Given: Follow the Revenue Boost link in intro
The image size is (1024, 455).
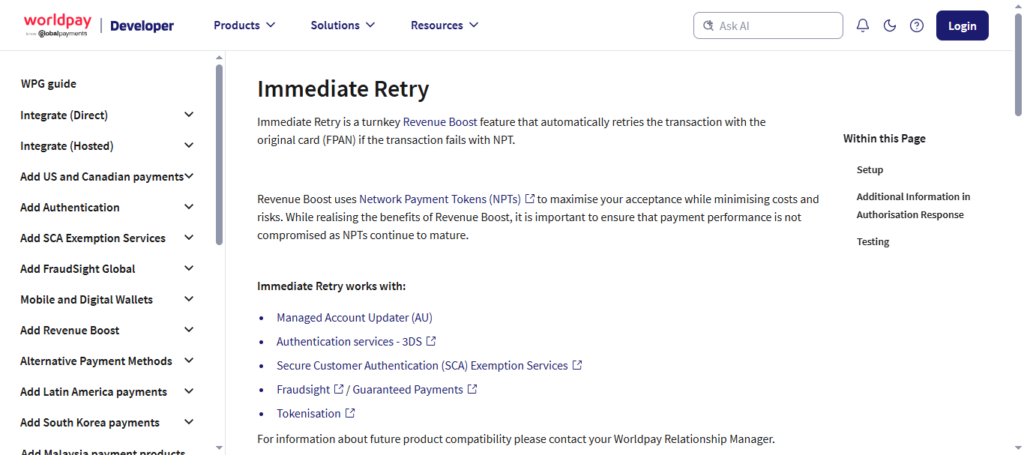Looking at the screenshot, I should click(440, 121).
